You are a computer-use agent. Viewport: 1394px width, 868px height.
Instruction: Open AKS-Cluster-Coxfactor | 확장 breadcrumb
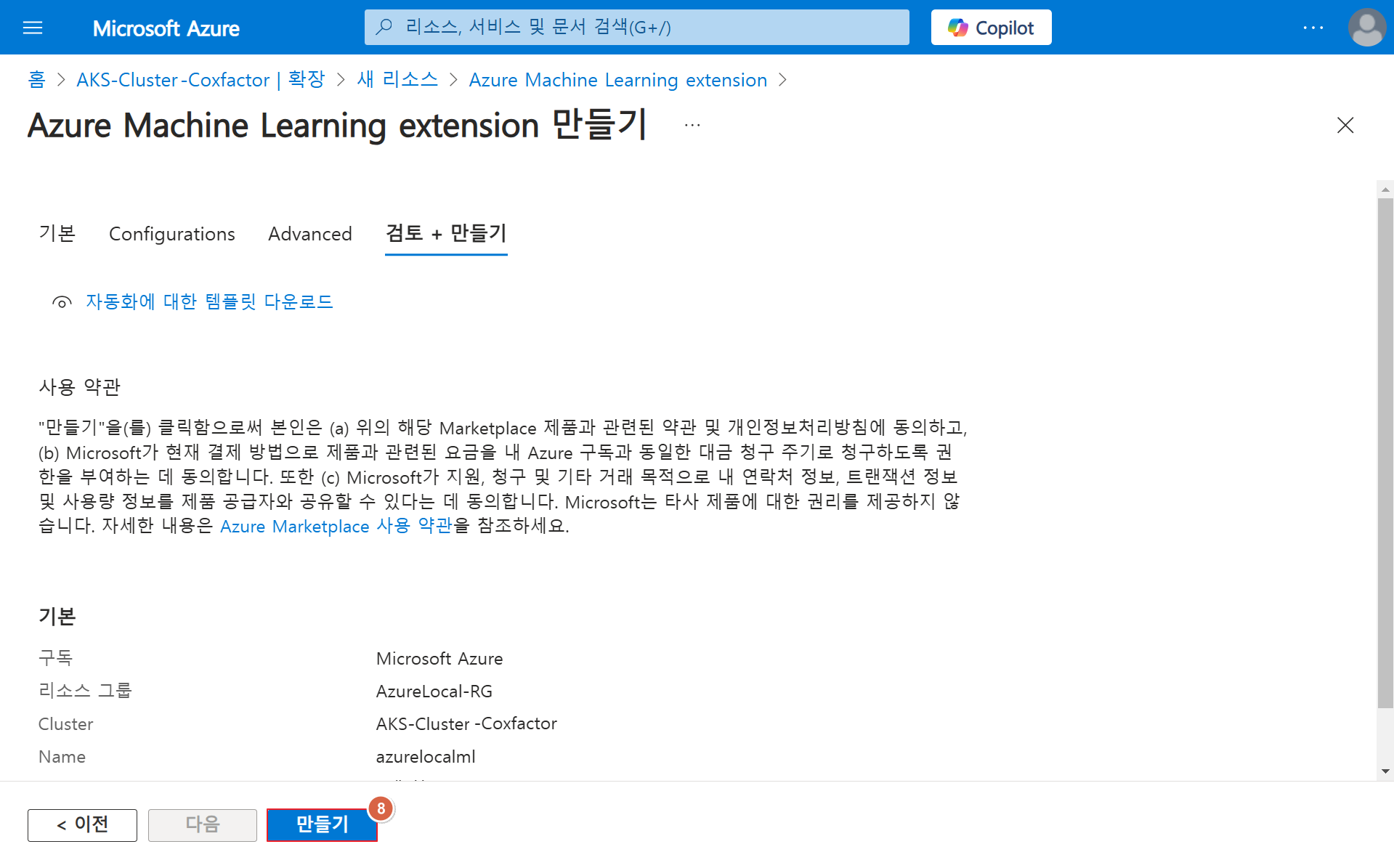[x=200, y=79]
